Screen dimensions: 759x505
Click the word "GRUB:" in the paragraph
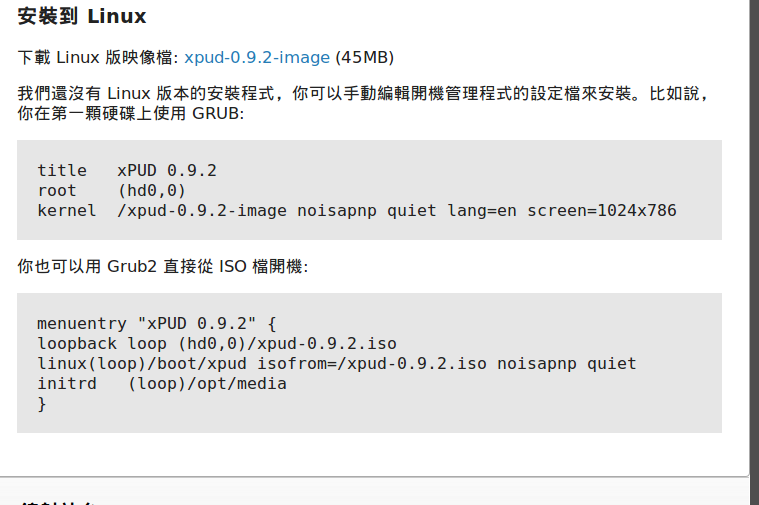click(218, 113)
